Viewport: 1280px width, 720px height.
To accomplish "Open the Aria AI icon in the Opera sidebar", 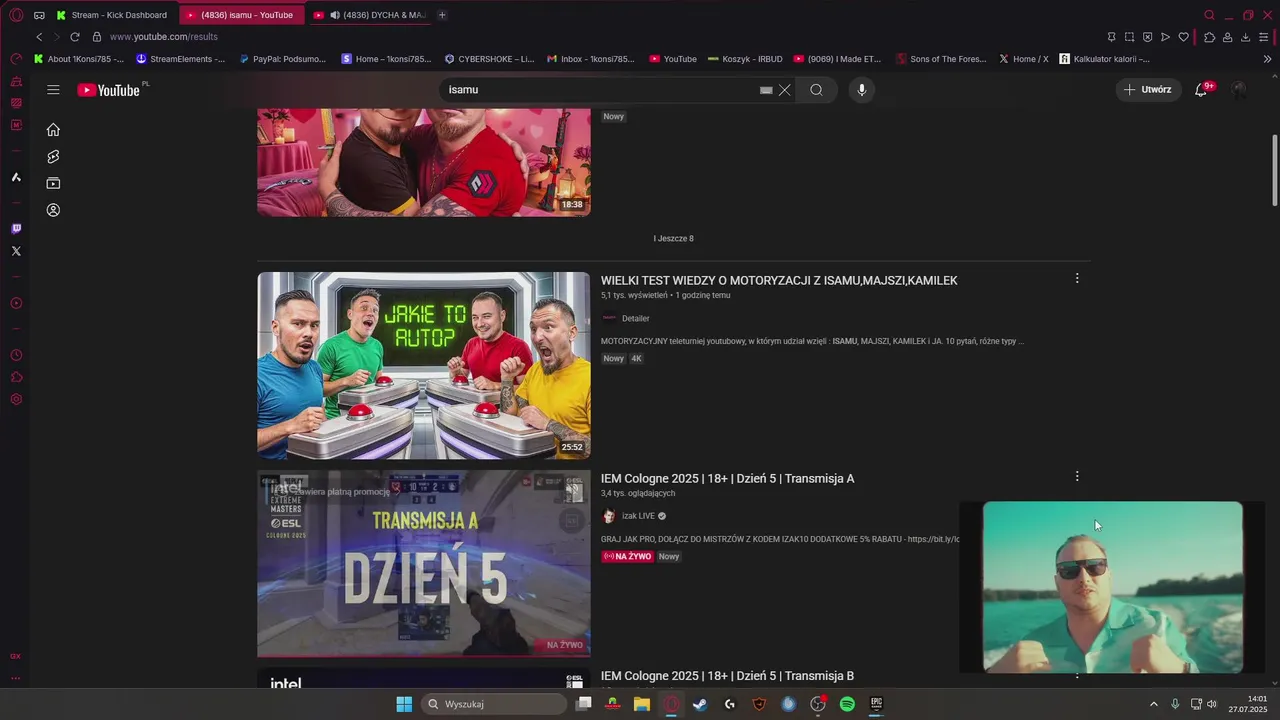I will [16, 177].
